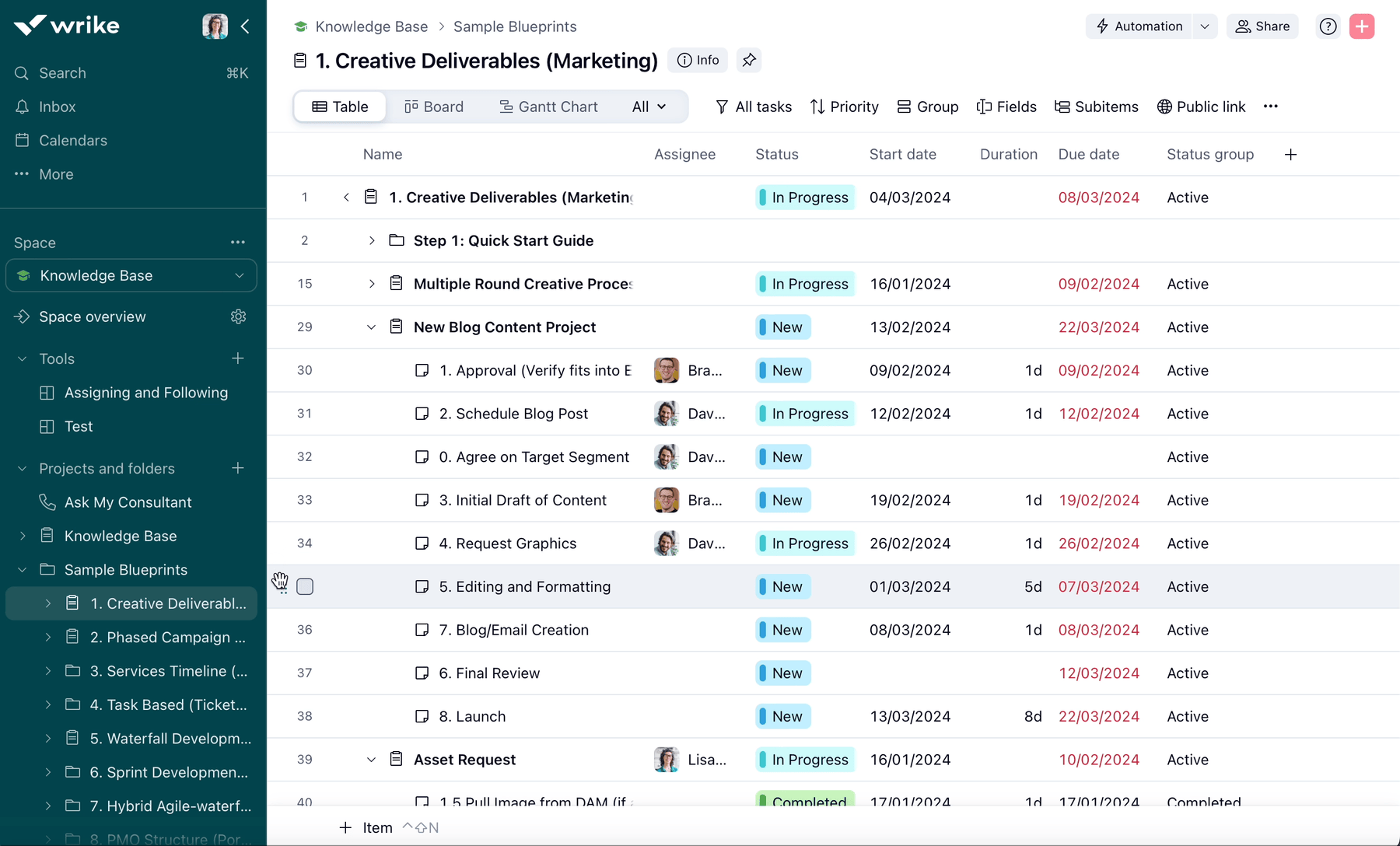This screenshot has width=1400, height=846.
Task: Select the checkbox for Editing and Formatting row
Action: coord(305,587)
